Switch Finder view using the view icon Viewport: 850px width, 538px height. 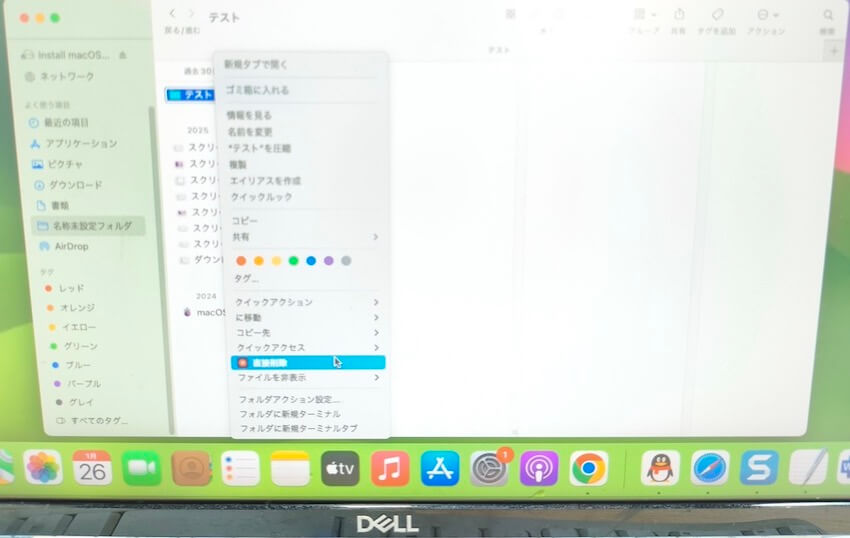tap(510, 15)
